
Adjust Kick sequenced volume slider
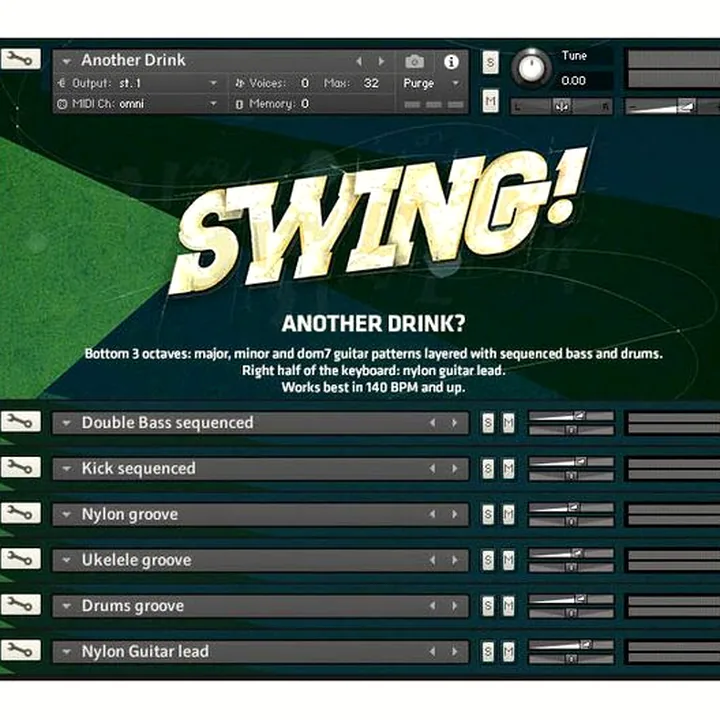coord(571,461)
